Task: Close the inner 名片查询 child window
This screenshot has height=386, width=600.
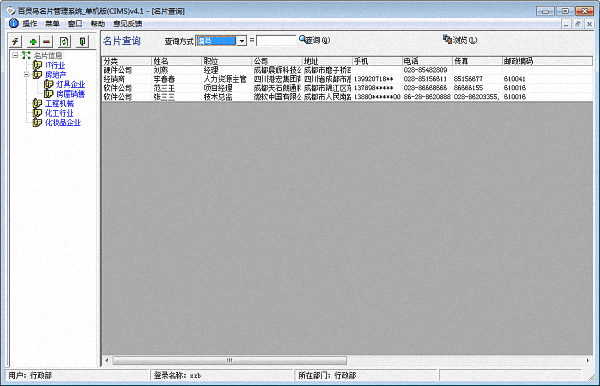Action: [589, 24]
